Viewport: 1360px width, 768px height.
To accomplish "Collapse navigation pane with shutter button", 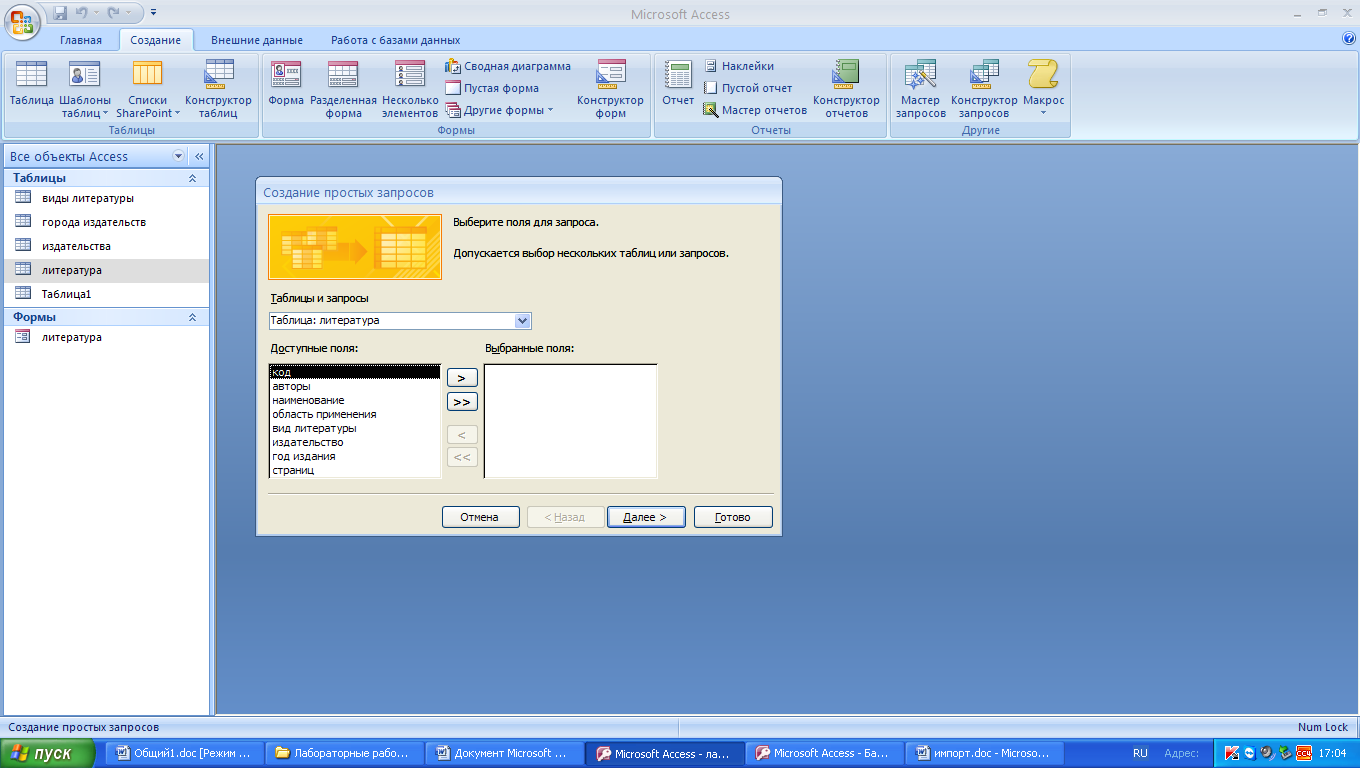I will coord(199,156).
